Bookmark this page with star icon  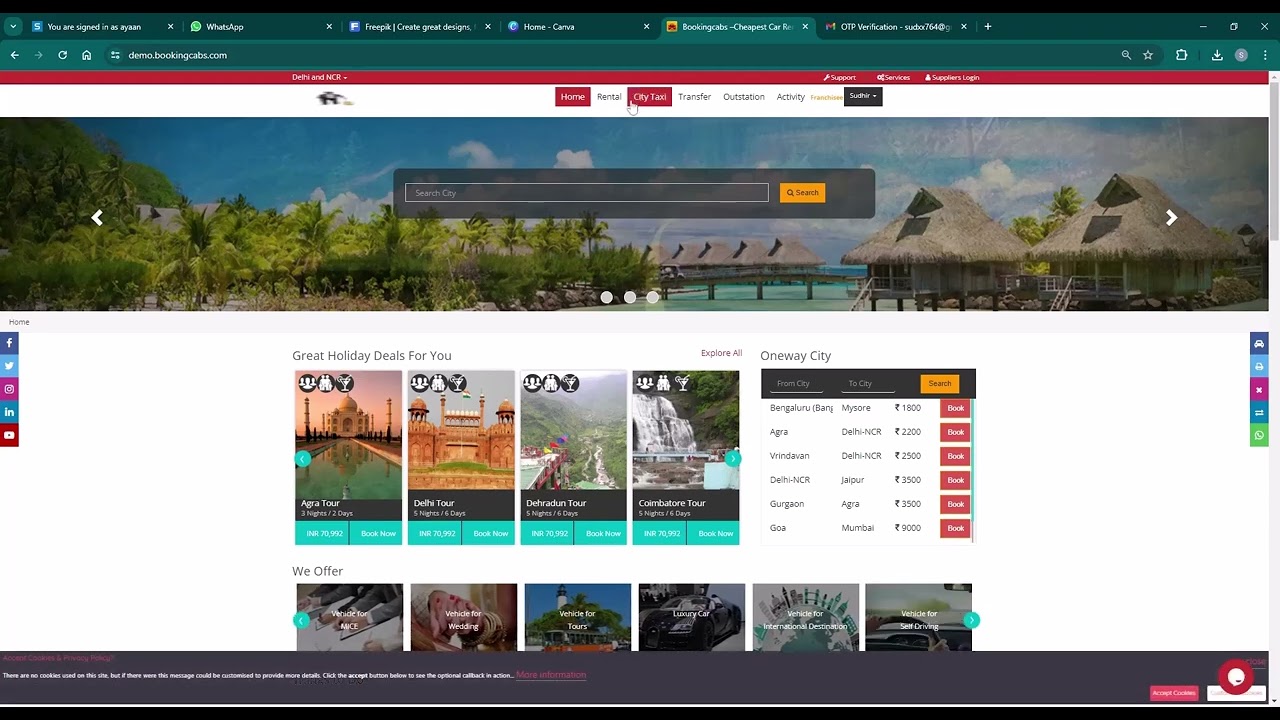coord(1148,55)
